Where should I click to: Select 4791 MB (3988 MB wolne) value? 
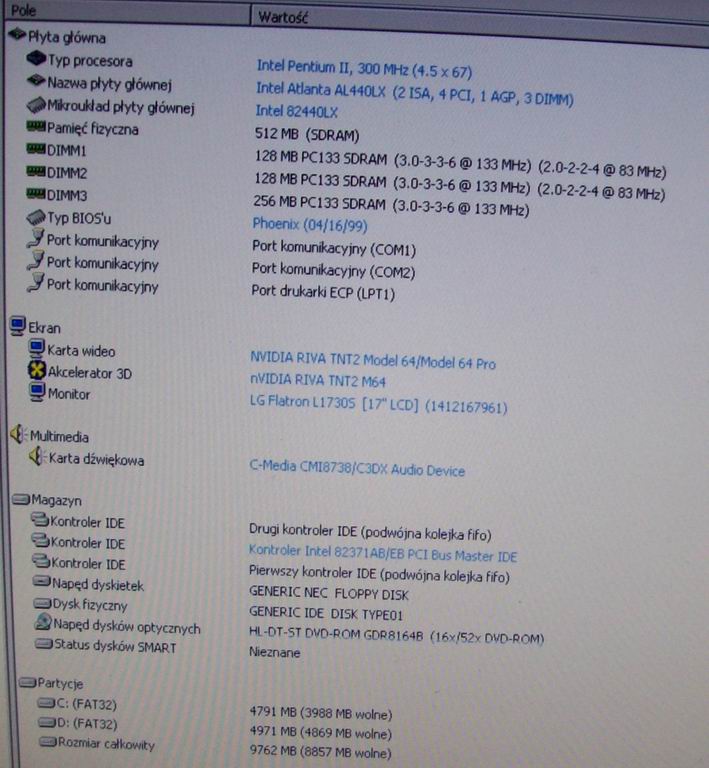[x=321, y=713]
